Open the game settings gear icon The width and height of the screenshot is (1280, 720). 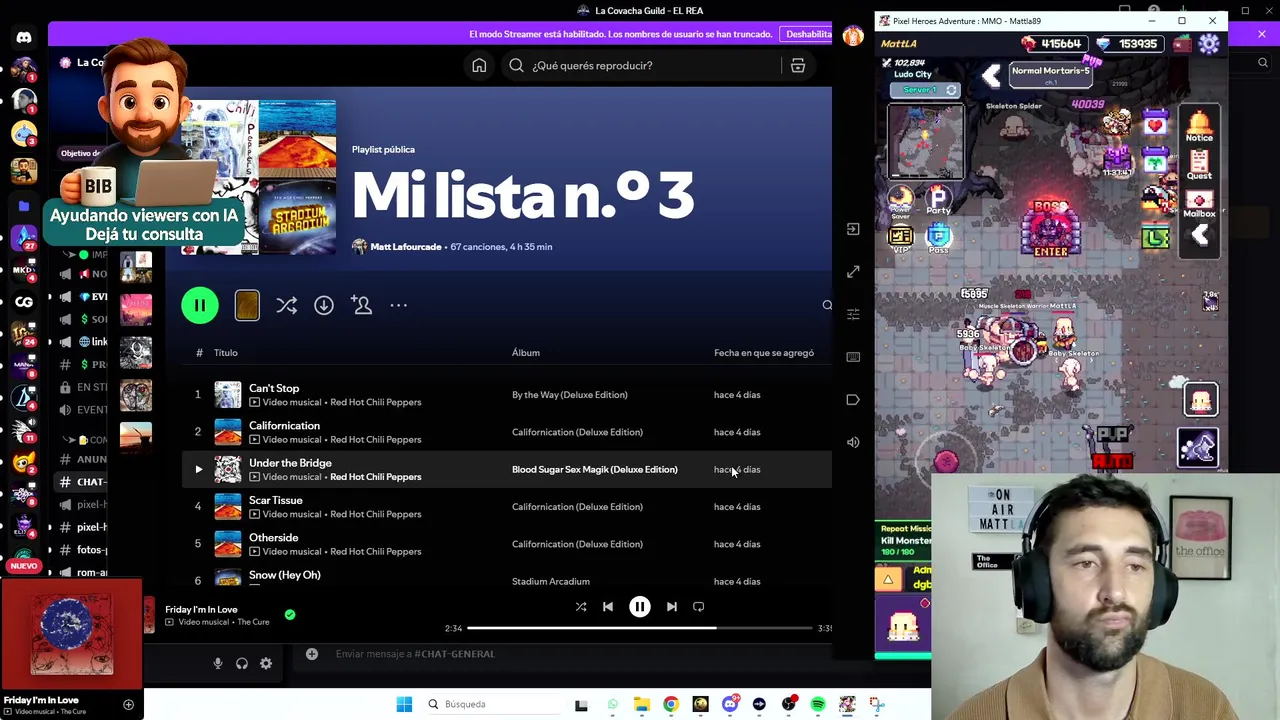click(x=1210, y=44)
